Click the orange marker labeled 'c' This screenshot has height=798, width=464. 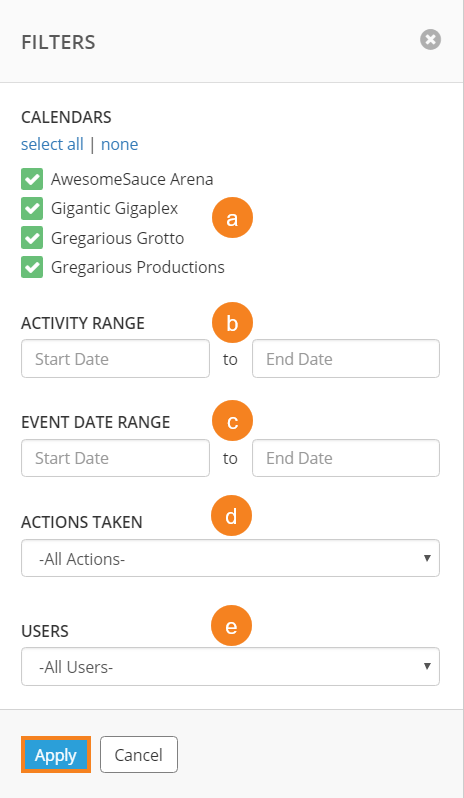tap(232, 421)
